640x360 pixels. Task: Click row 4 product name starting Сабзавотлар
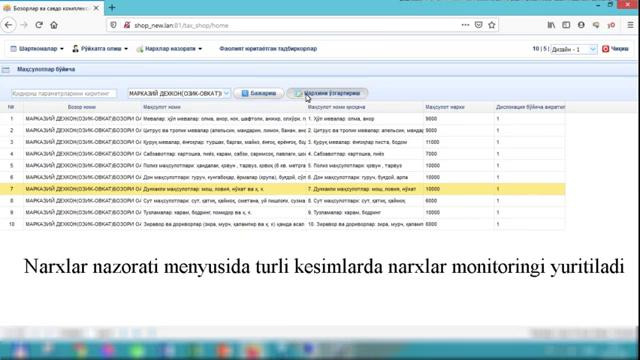click(x=224, y=154)
